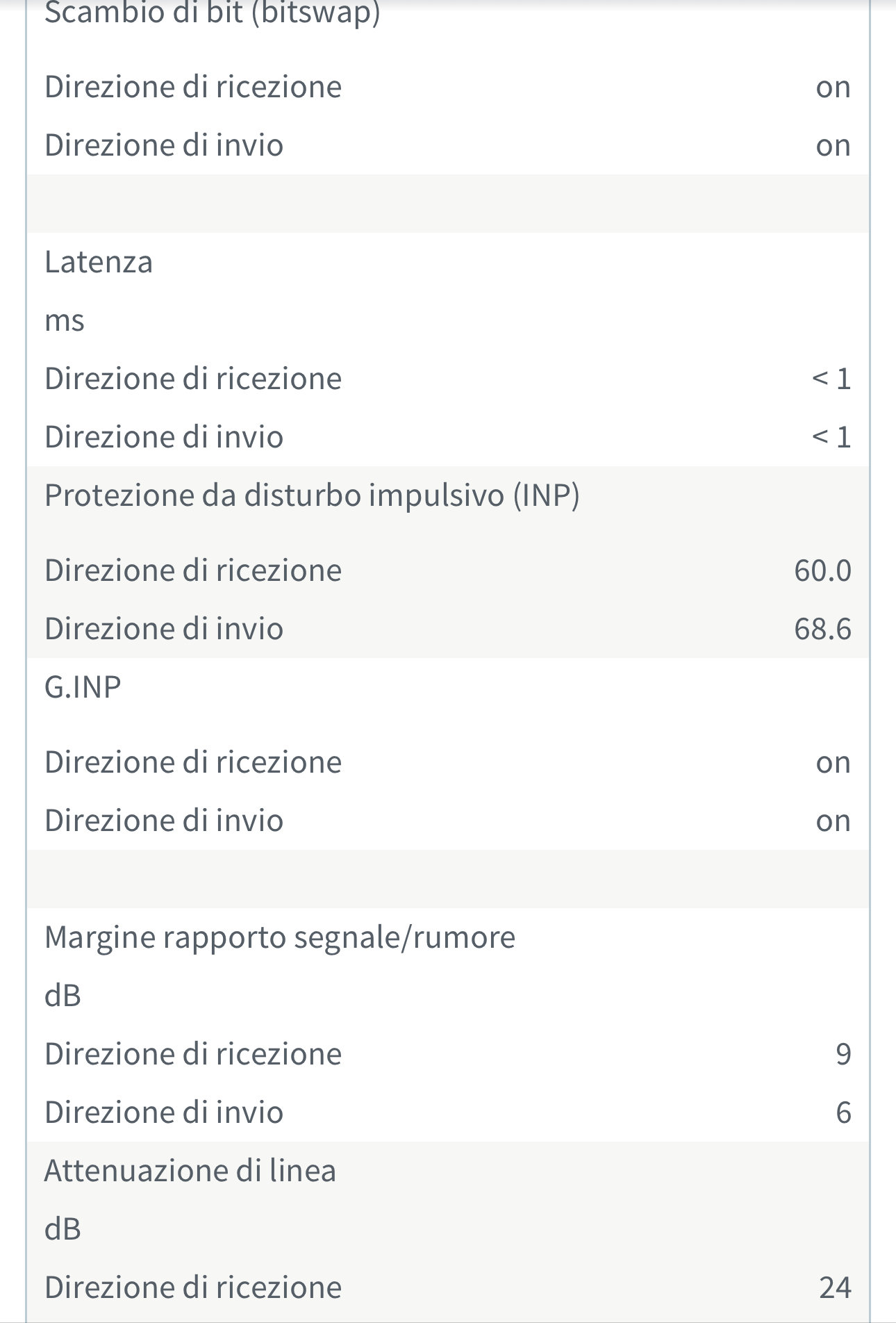Screen dimensions: 896x1323
Task: Click the bitswap Direzione di invio row label
Action: coord(164,146)
